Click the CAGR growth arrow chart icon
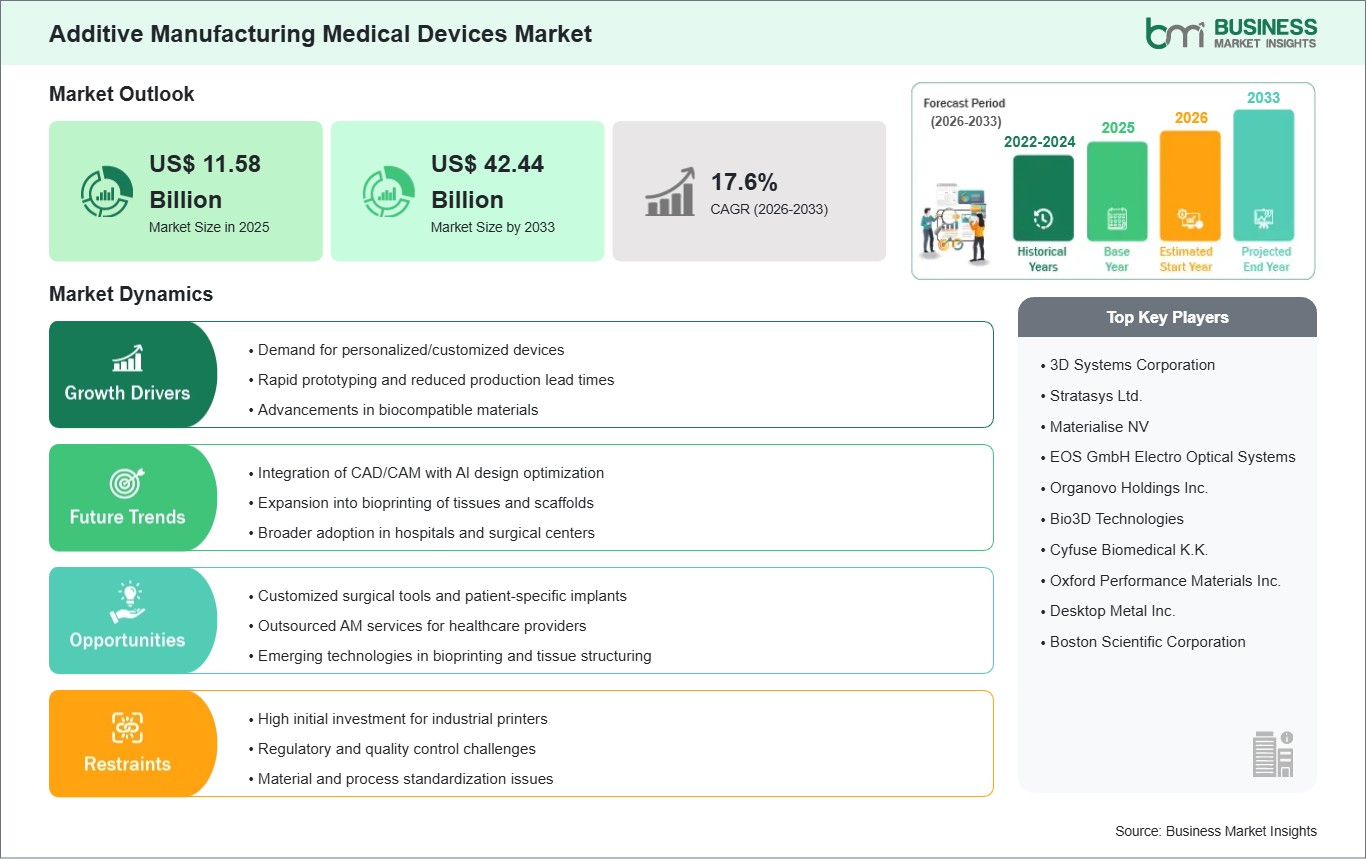 click(670, 191)
